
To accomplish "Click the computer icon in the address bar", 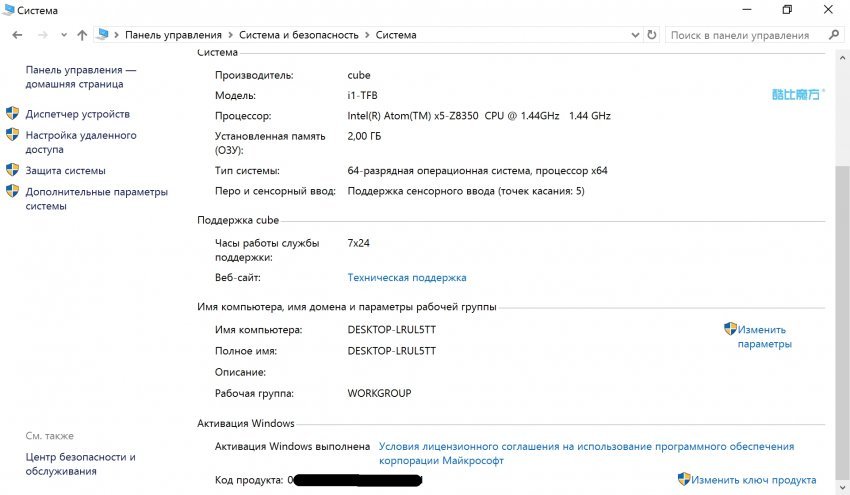I will [102, 35].
